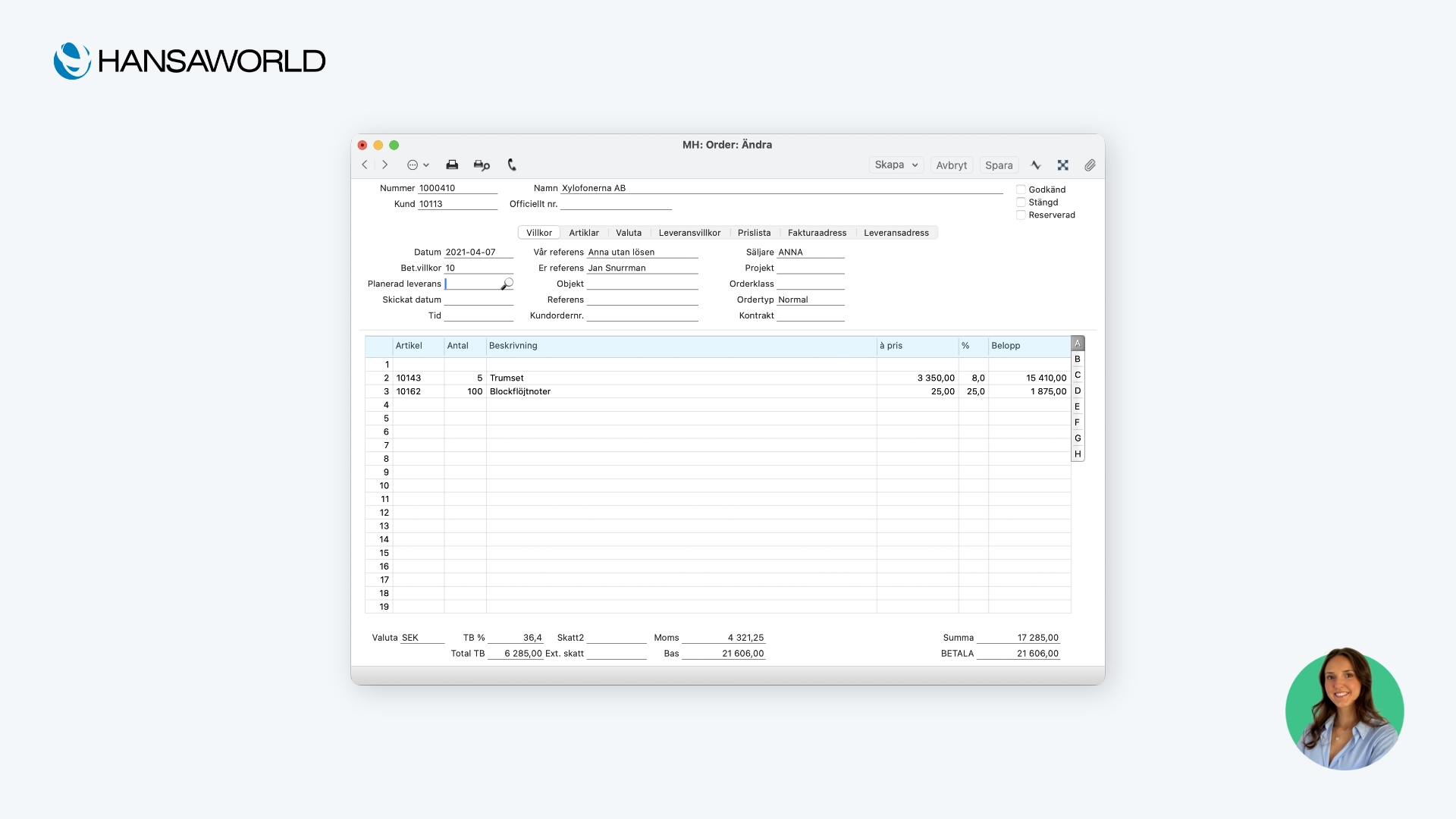Select row flip H
This screenshot has width=1456, height=819.
(x=1078, y=455)
